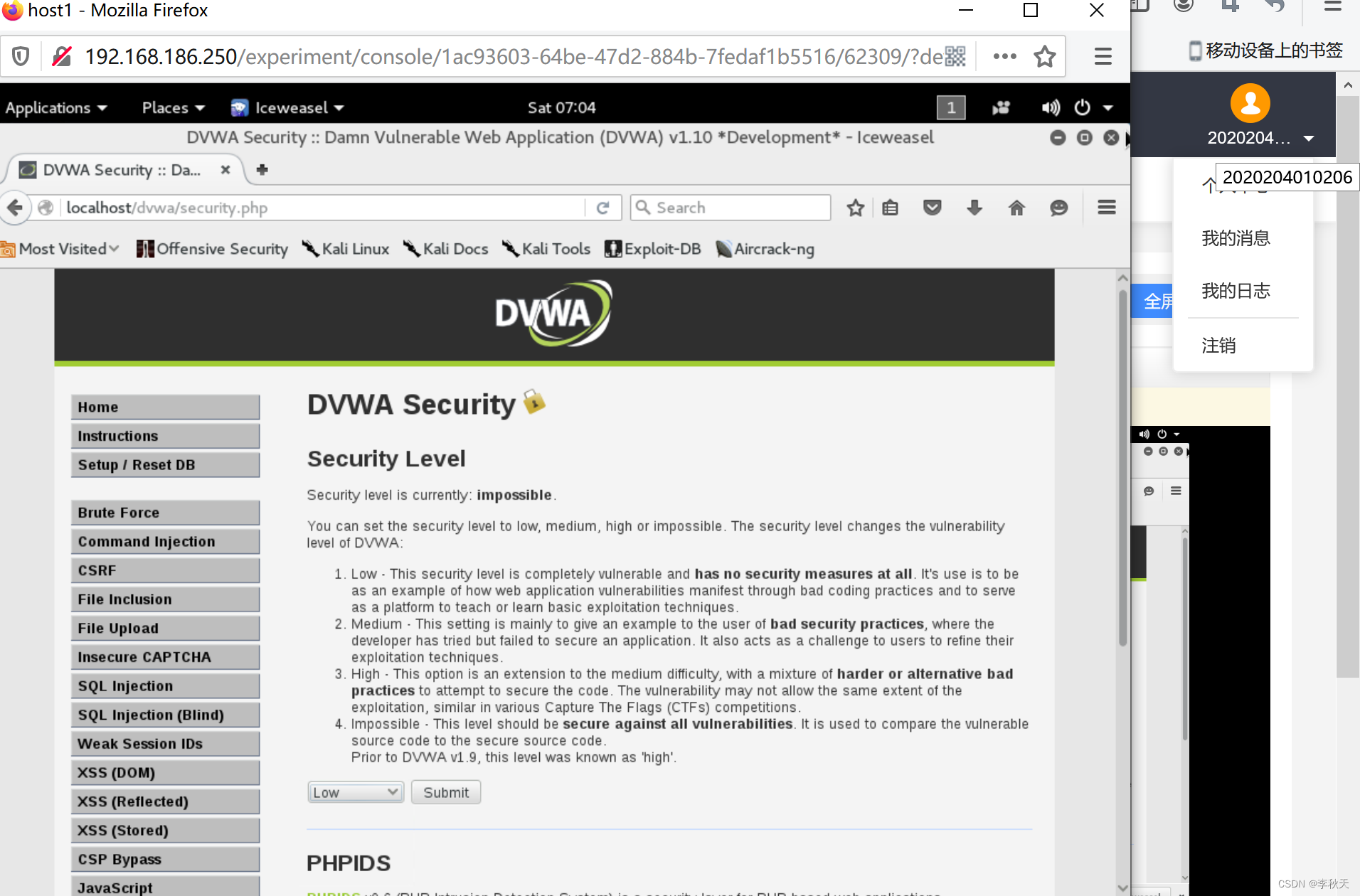
Task: Click the DVWA logo
Action: [553, 313]
